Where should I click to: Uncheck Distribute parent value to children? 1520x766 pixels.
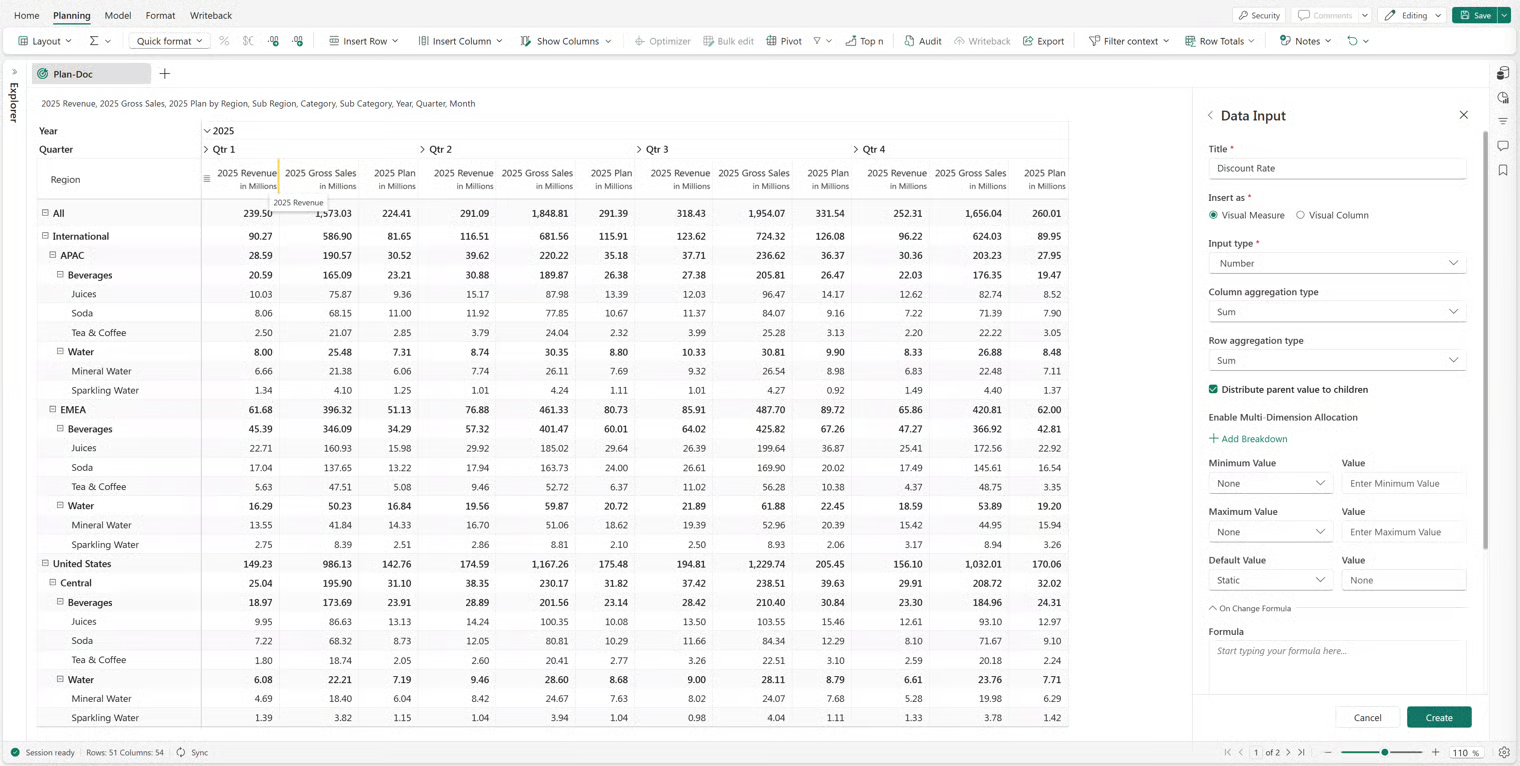(x=1213, y=389)
